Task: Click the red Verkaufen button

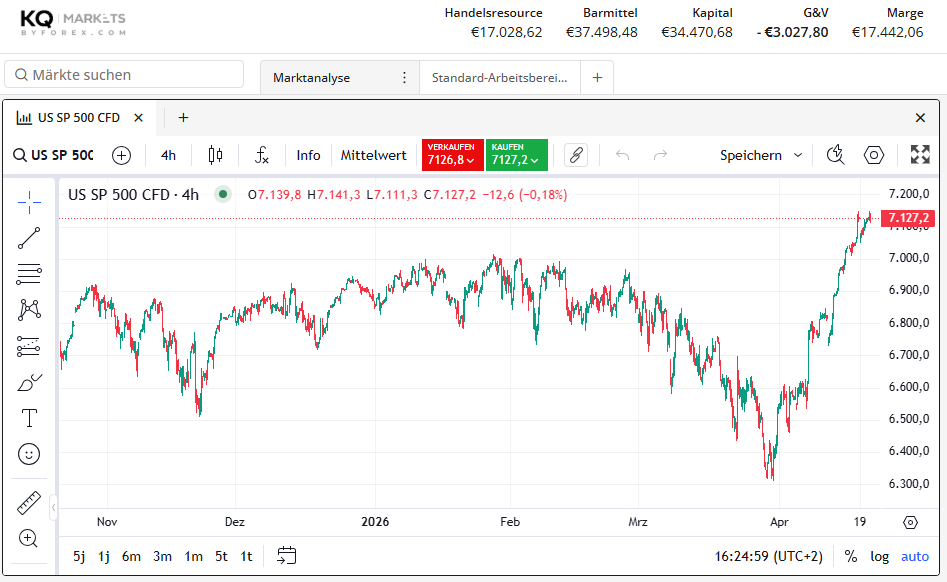Action: point(452,155)
